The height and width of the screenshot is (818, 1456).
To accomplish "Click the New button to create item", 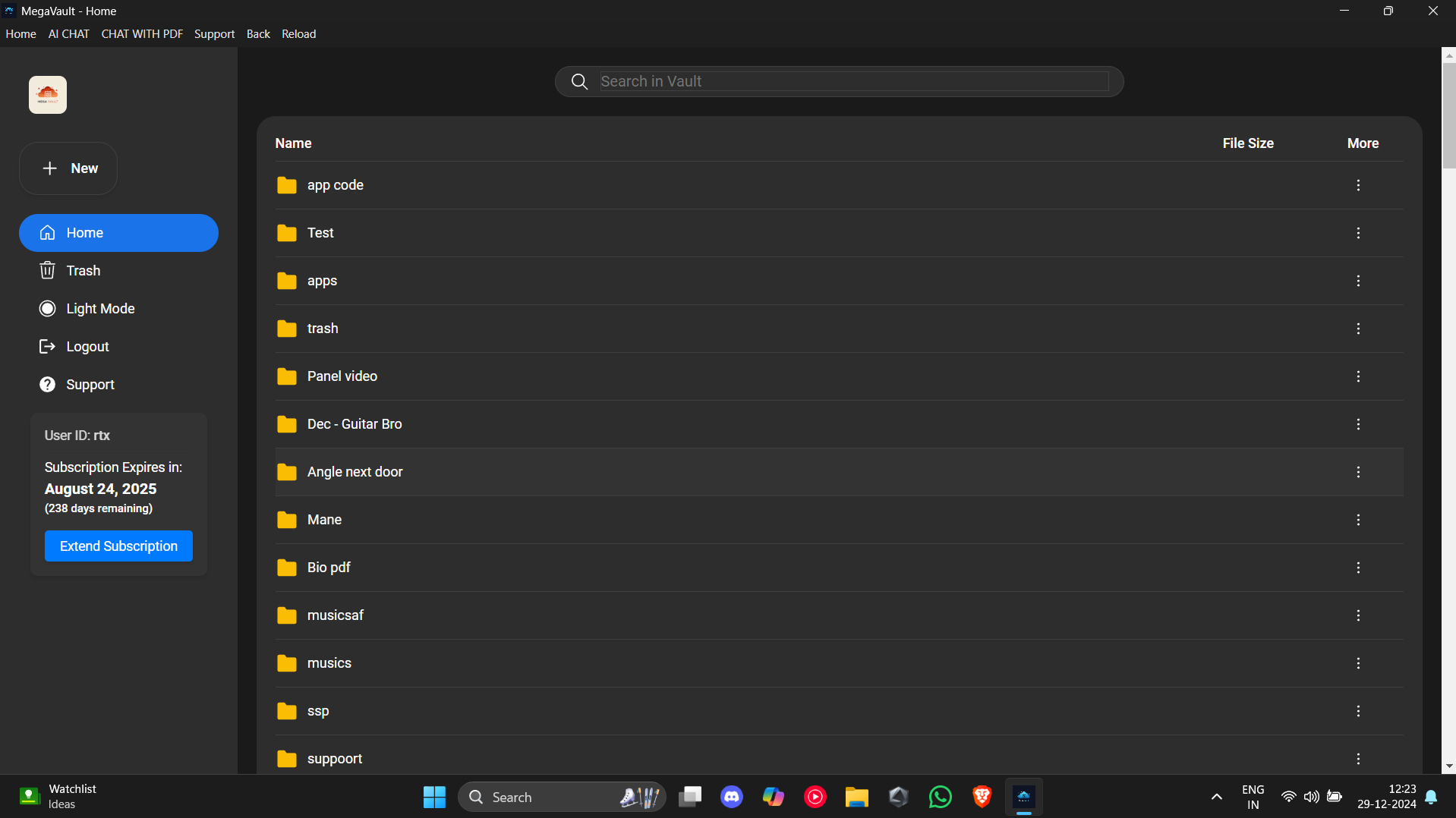I will tap(68, 168).
